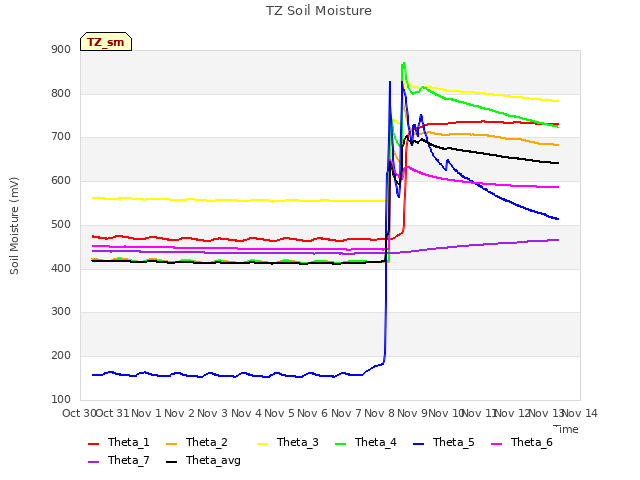The image size is (640, 480).
Task: Click the Nov 4 x-axis tick label
Action: [246, 413]
